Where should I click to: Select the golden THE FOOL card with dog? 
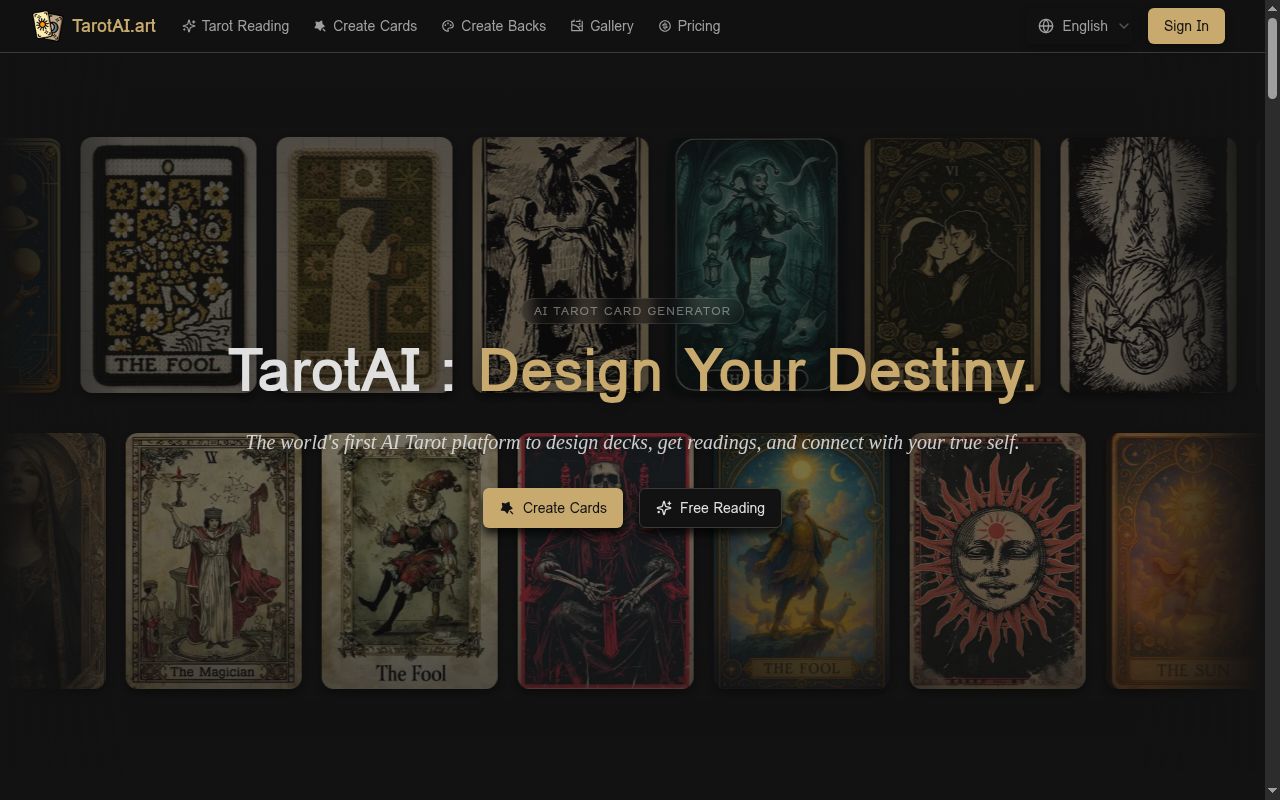point(801,561)
